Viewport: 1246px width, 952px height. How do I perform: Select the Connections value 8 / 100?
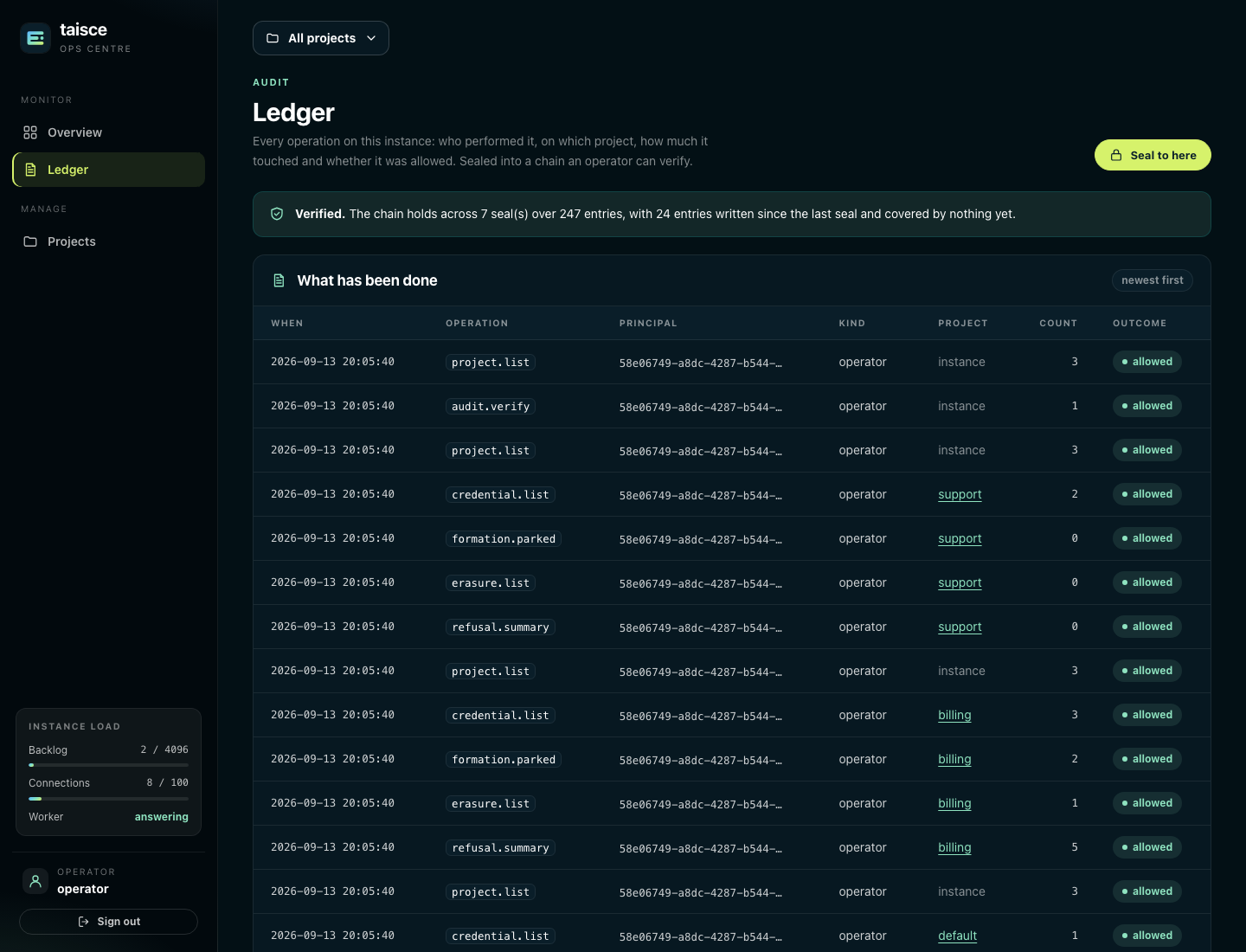click(168, 782)
